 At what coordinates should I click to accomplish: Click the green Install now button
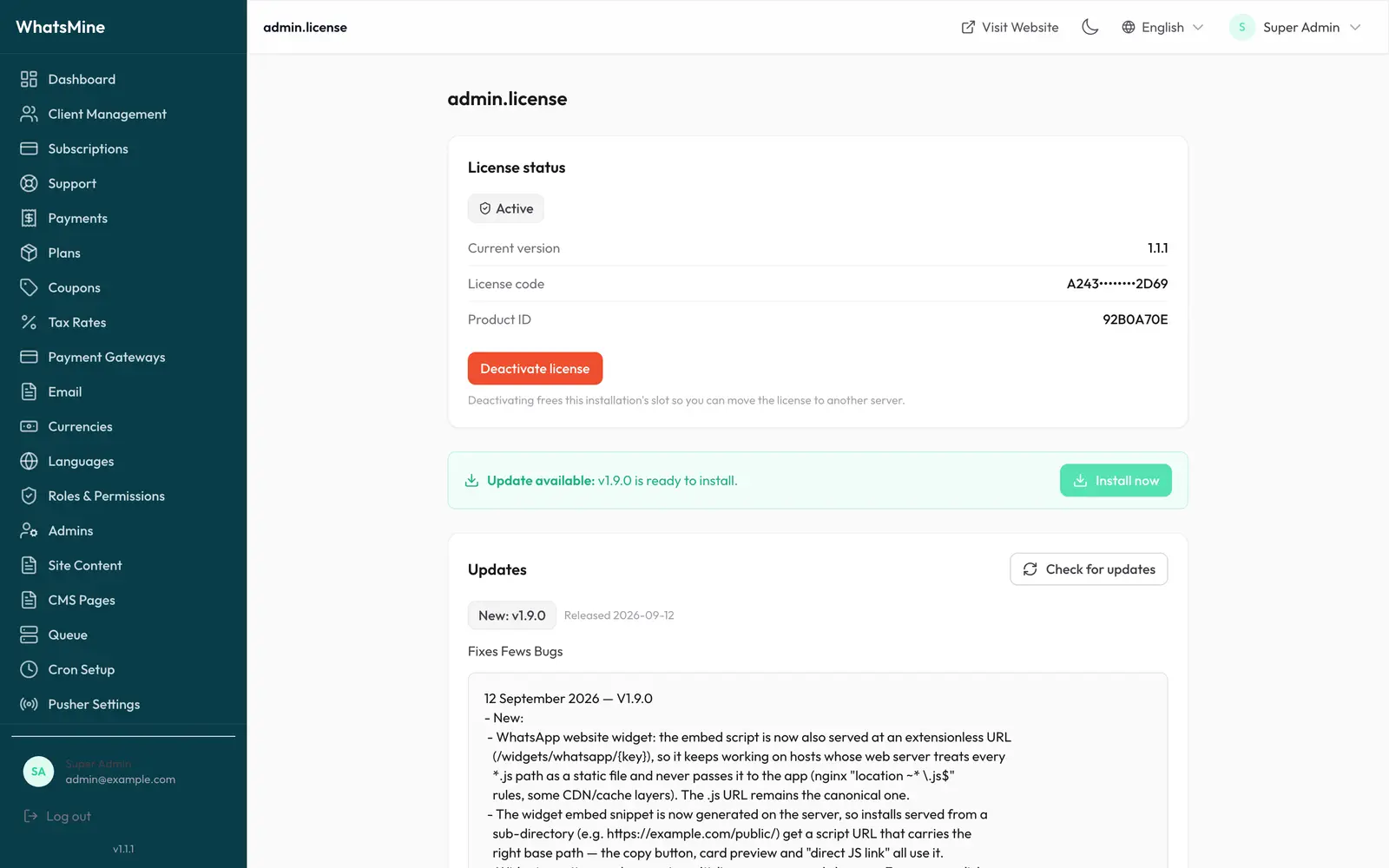pos(1116,481)
